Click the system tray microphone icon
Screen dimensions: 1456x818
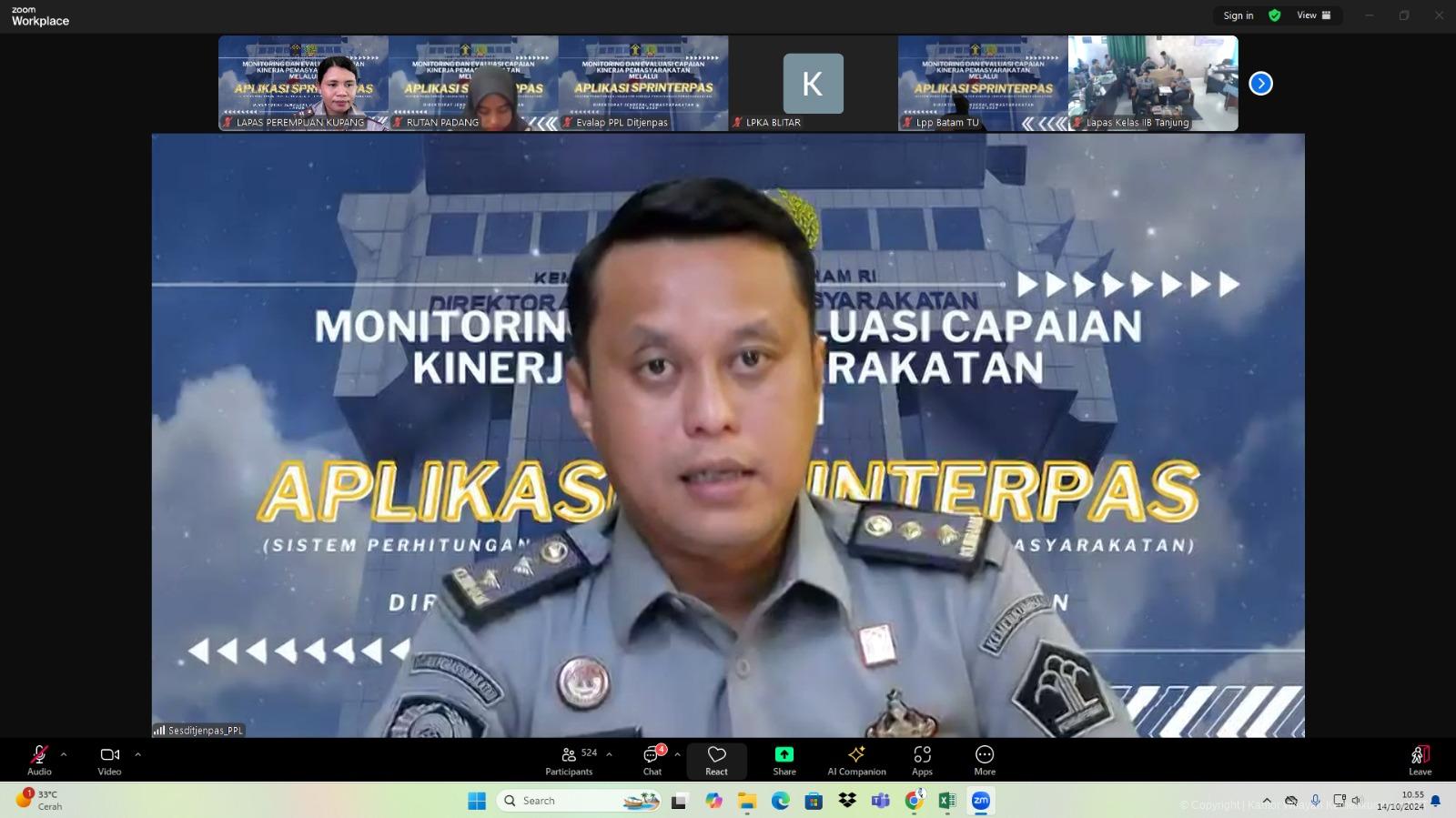(x=1315, y=801)
